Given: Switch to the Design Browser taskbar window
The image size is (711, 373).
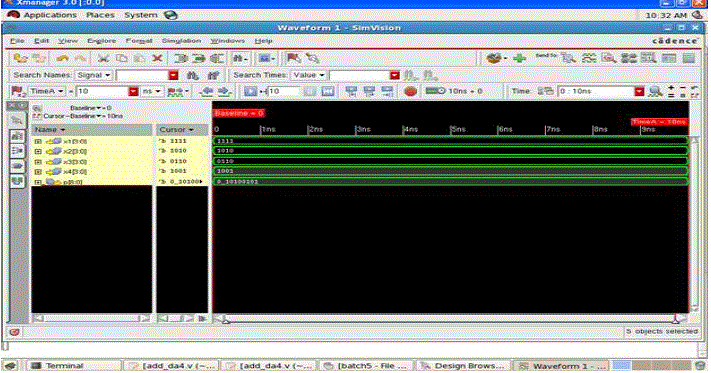Looking at the screenshot, I should click(x=463, y=366).
